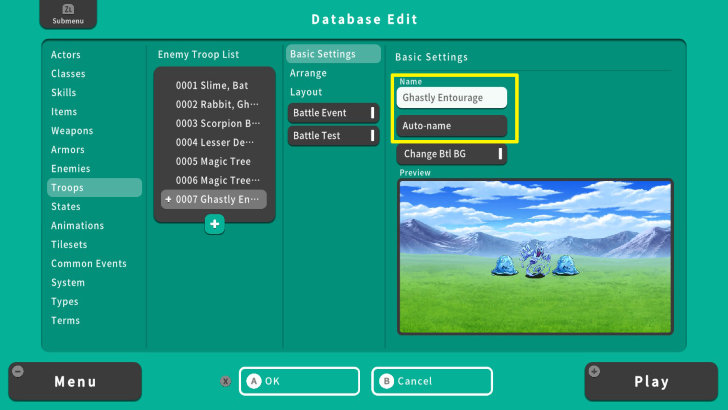Viewport: 728px width, 410px height.
Task: Open the Battle Test submenu
Action: (333, 135)
